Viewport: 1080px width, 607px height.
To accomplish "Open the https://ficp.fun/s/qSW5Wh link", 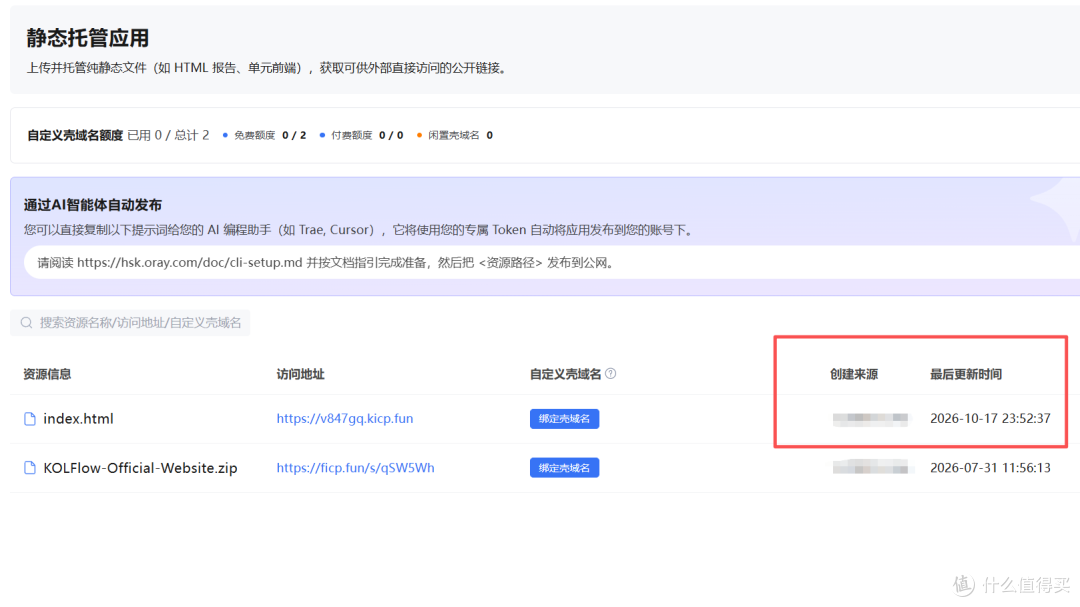I will [355, 468].
